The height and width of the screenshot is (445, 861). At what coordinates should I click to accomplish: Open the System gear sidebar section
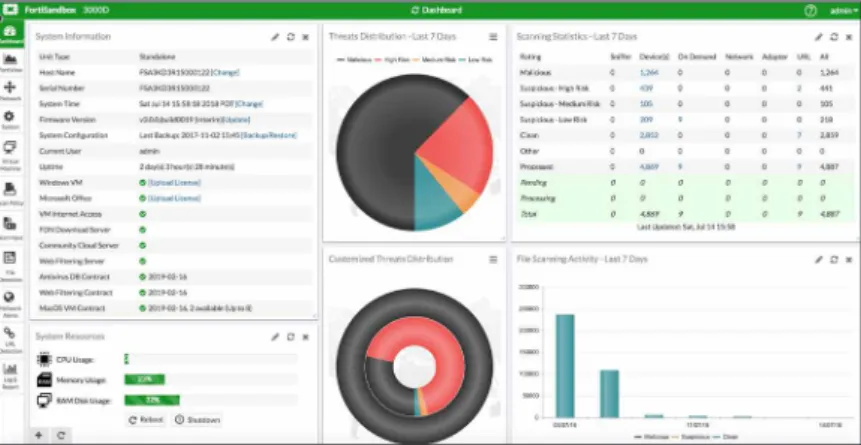(x=10, y=120)
